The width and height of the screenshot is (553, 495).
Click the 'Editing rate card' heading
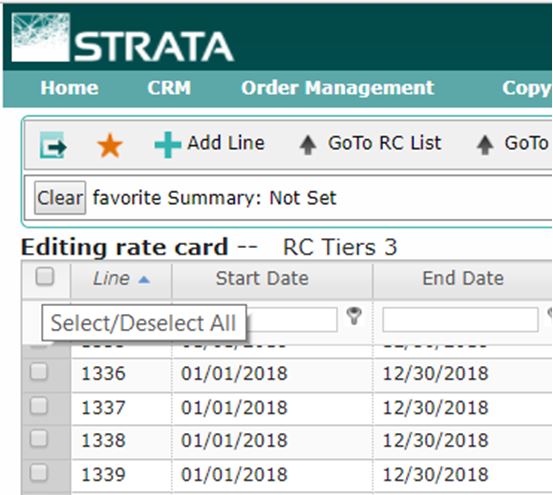124,248
